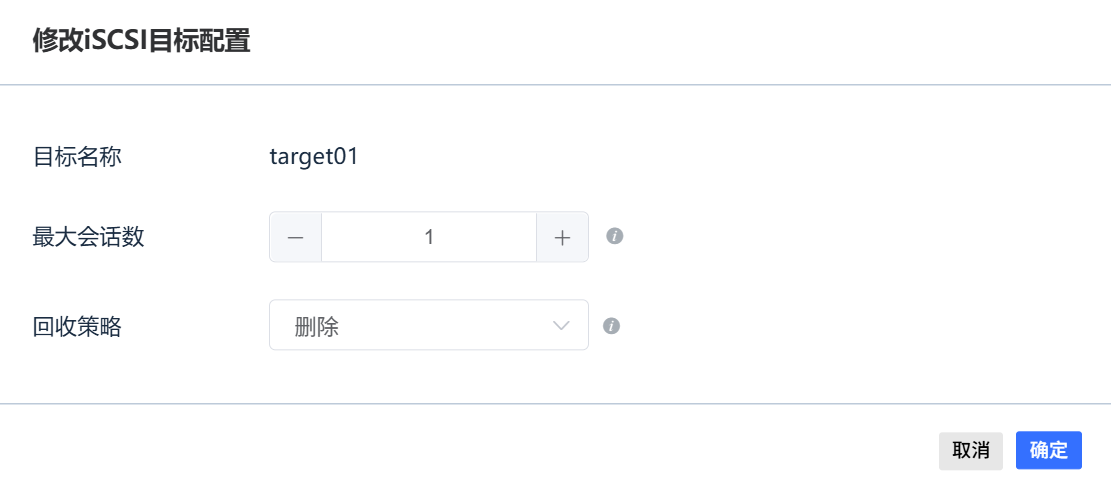The height and width of the screenshot is (491, 1111).
Task: Click the 目标名称 label
Action: [77, 157]
